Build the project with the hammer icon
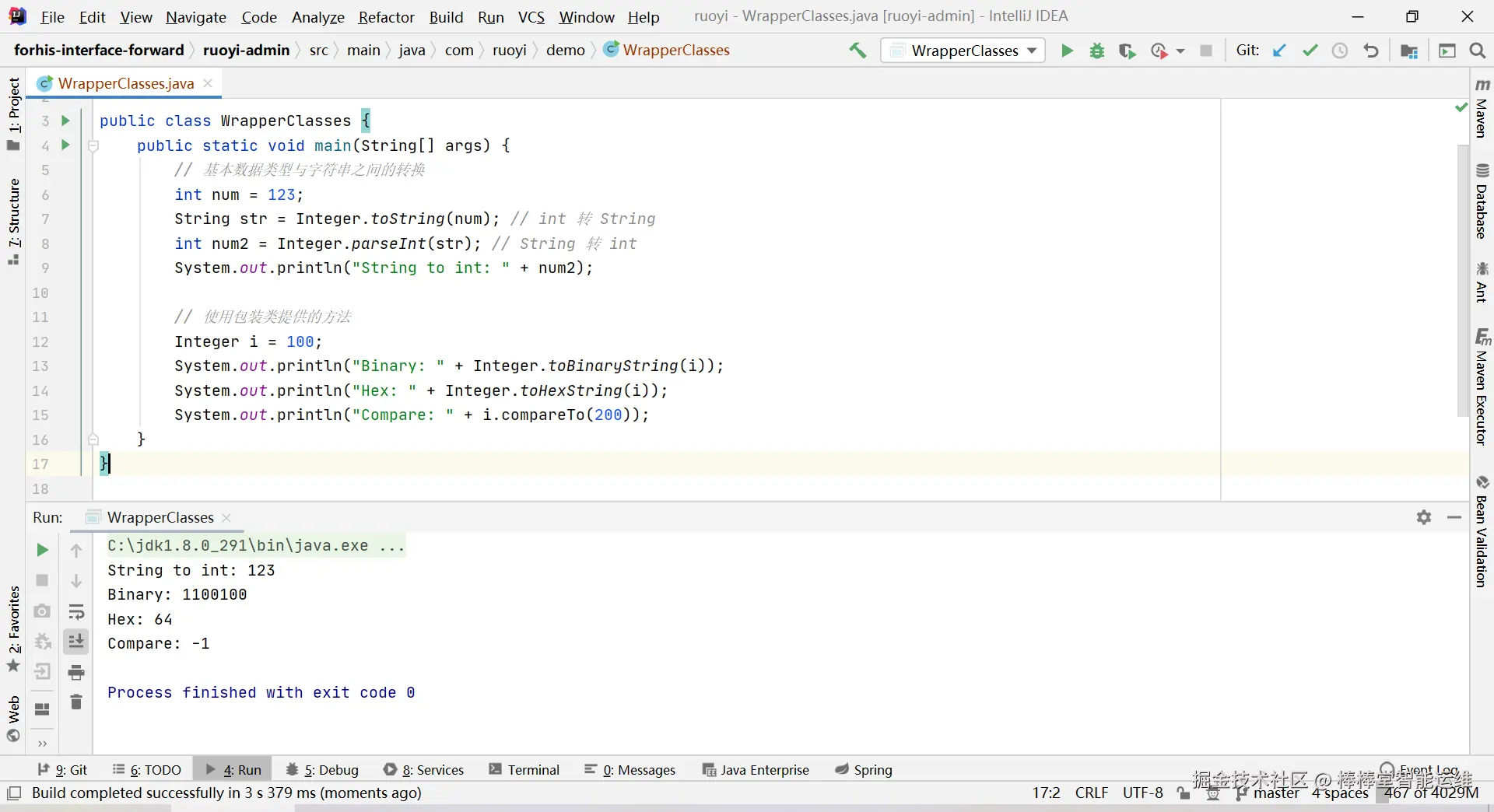 coord(857,51)
